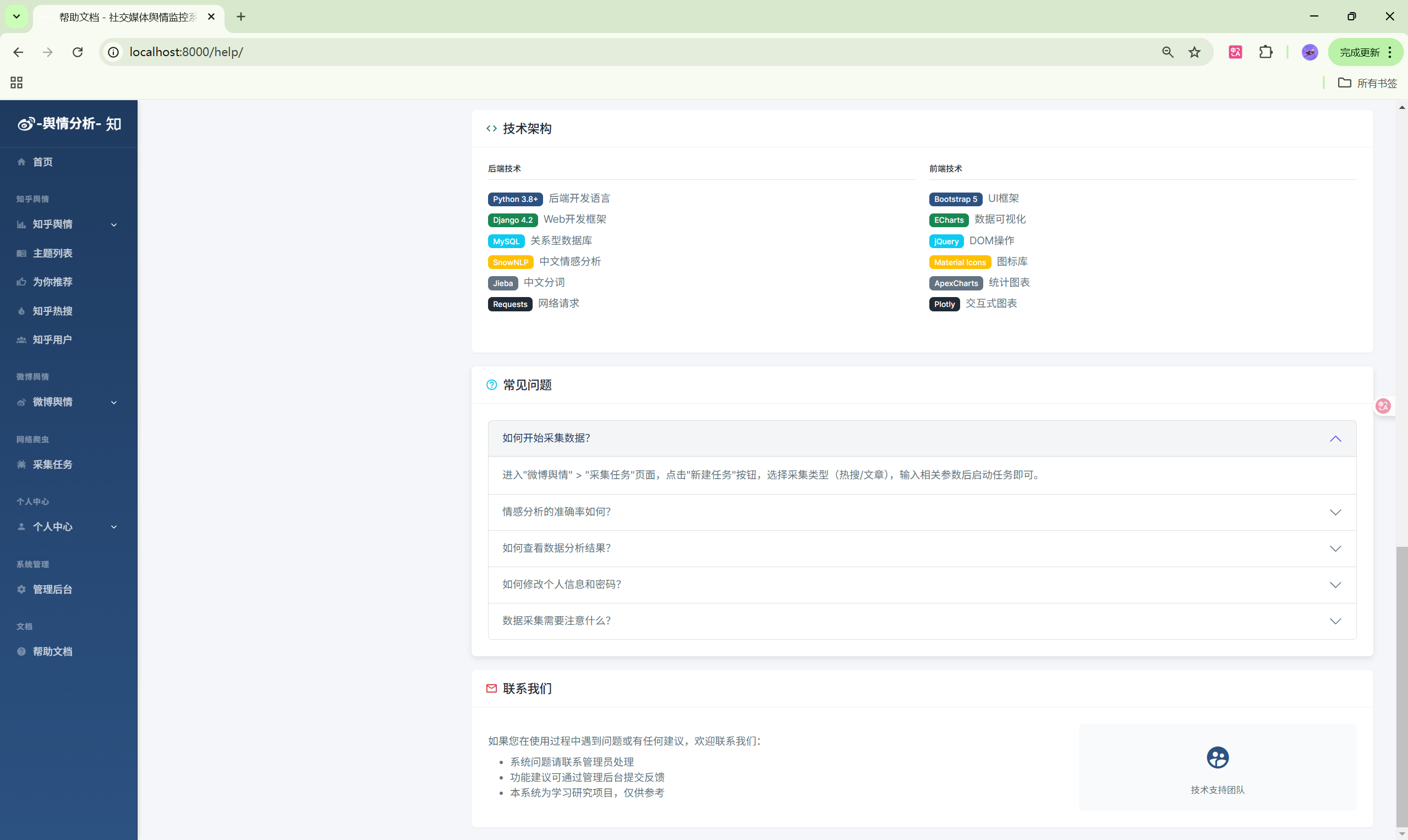Click the technical support team icon
Viewport: 1408px width, 840px height.
point(1217,757)
